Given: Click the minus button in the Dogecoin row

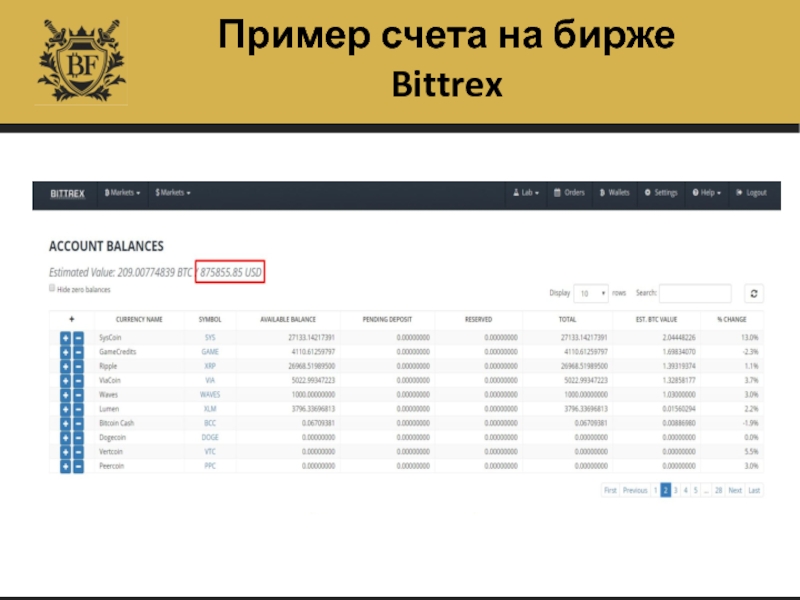Looking at the screenshot, I should (78, 438).
